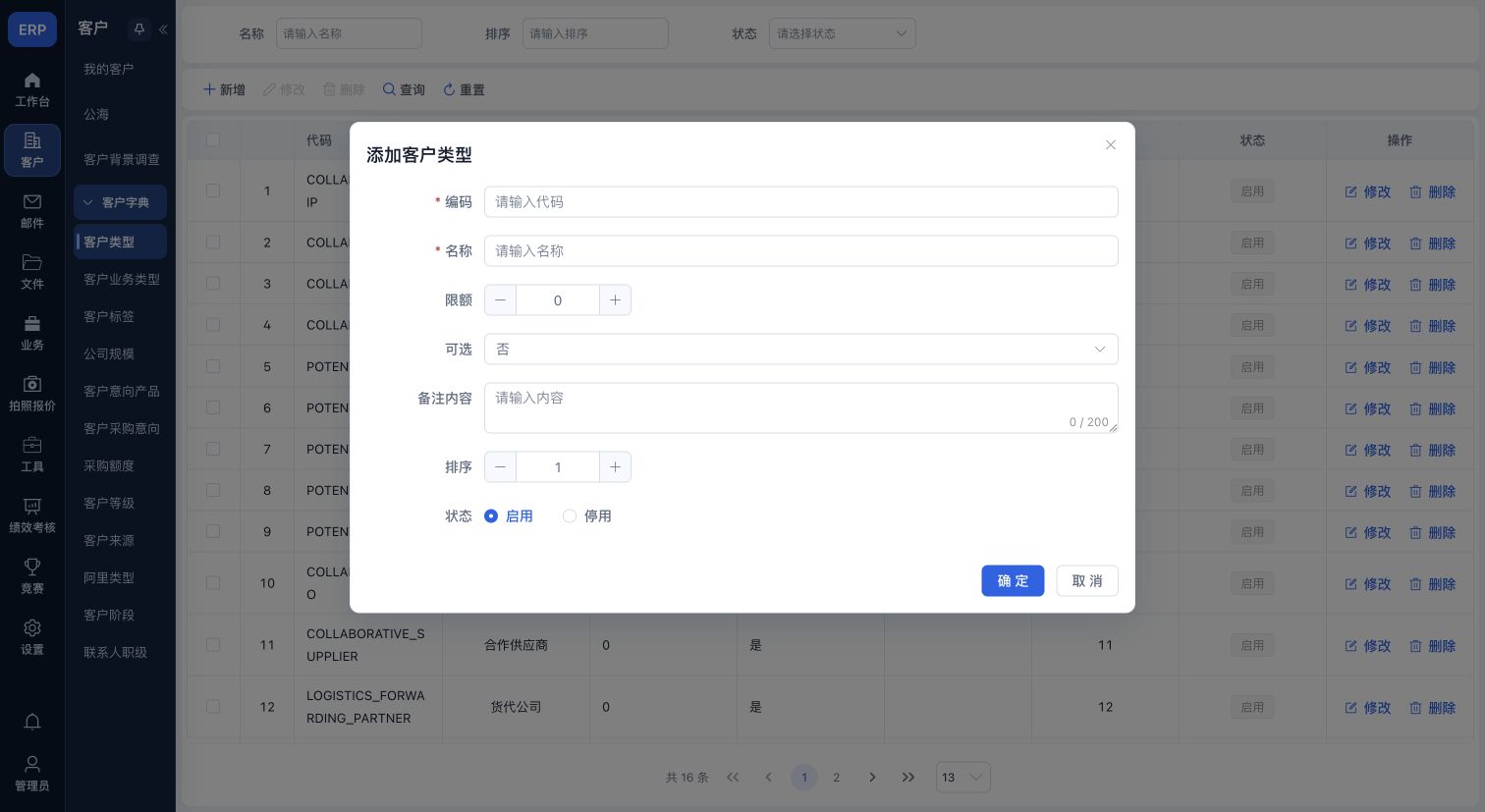
Task: Collapse the 客户字典 menu group
Action: [120, 202]
